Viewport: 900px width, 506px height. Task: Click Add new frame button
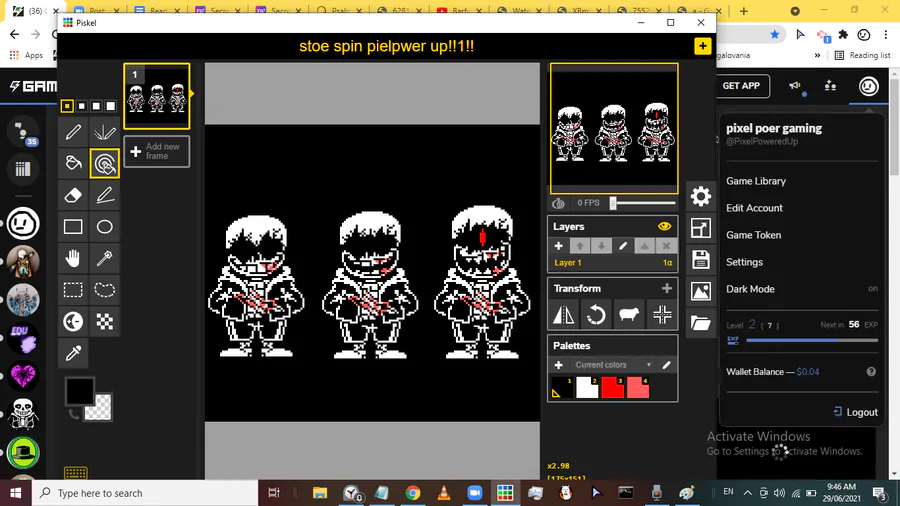pyautogui.click(x=157, y=151)
